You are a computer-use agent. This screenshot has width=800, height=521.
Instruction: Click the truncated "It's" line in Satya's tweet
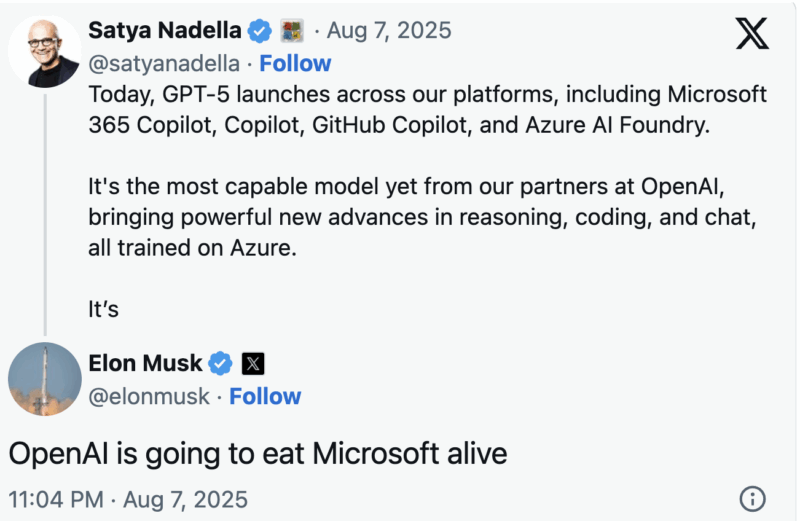click(104, 309)
